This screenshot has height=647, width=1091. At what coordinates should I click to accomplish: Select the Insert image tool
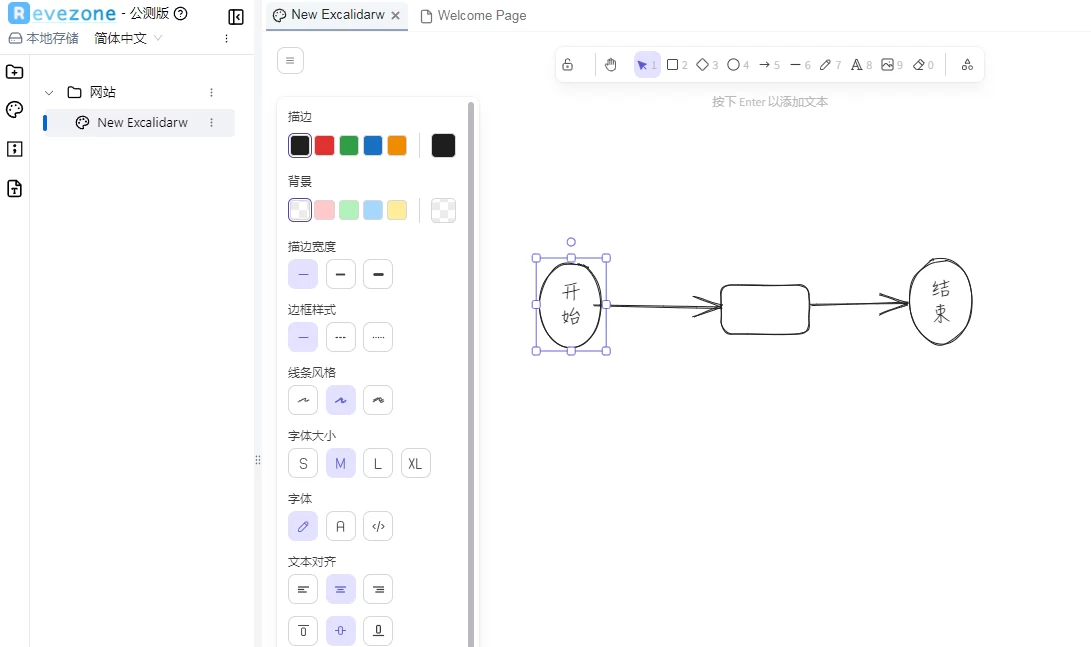point(887,65)
